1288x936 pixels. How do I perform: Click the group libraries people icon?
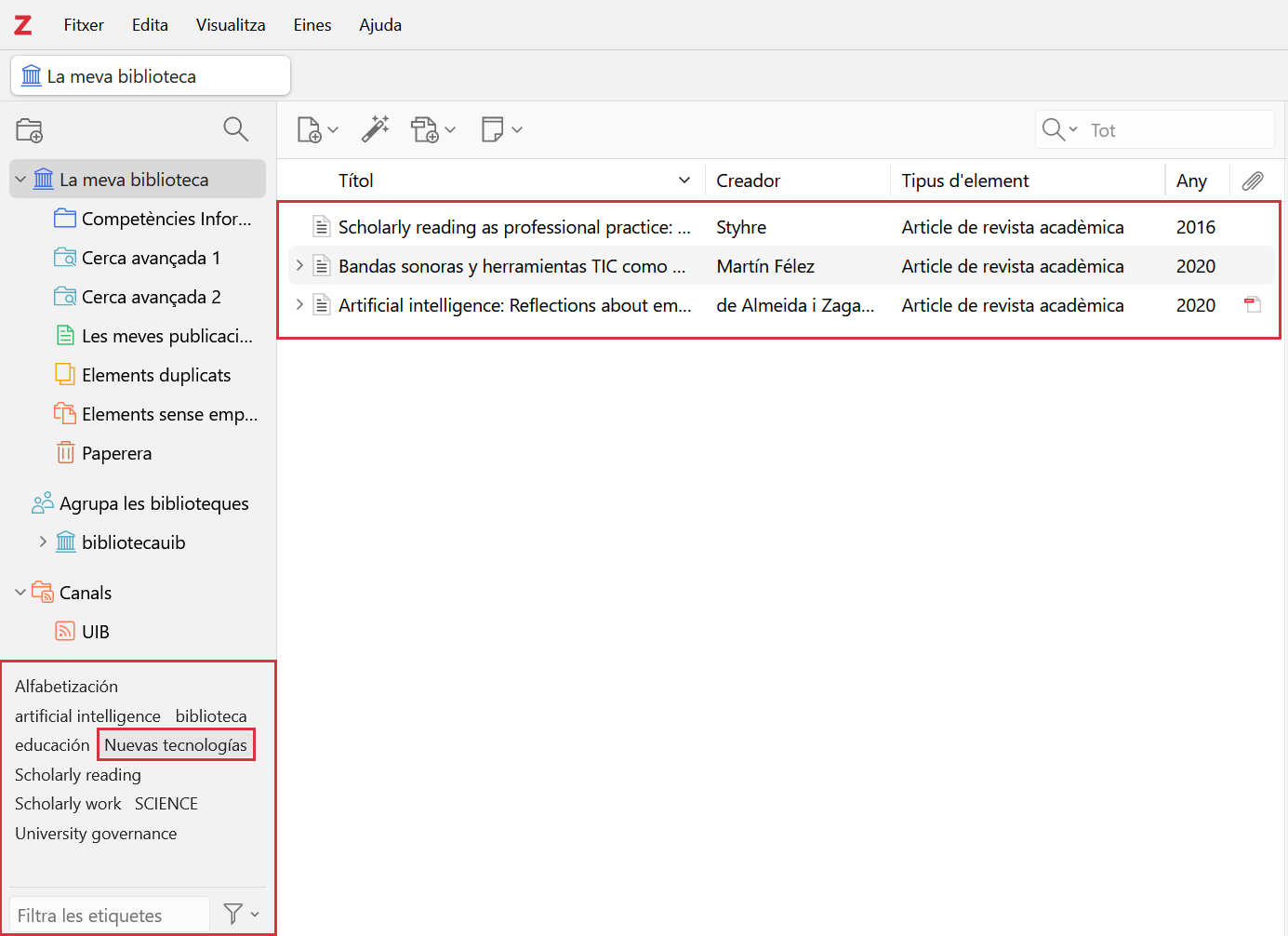(43, 503)
